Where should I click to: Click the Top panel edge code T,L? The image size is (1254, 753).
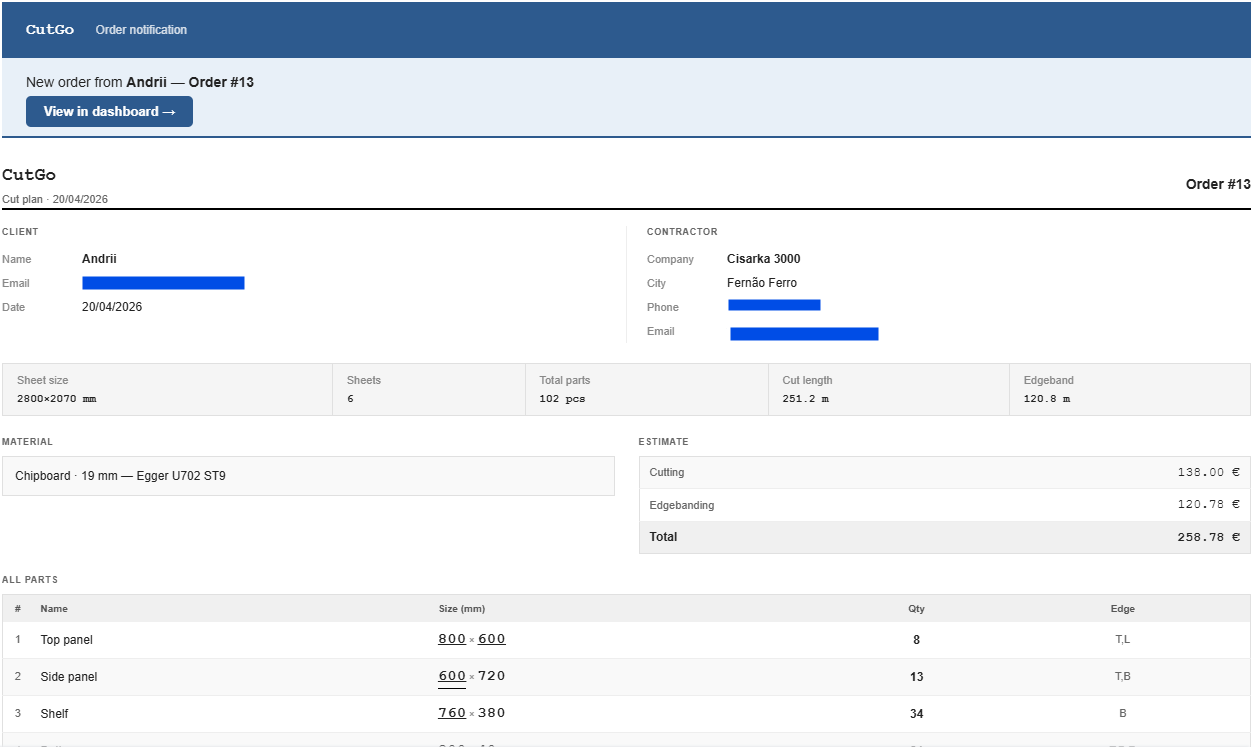[x=1123, y=640]
